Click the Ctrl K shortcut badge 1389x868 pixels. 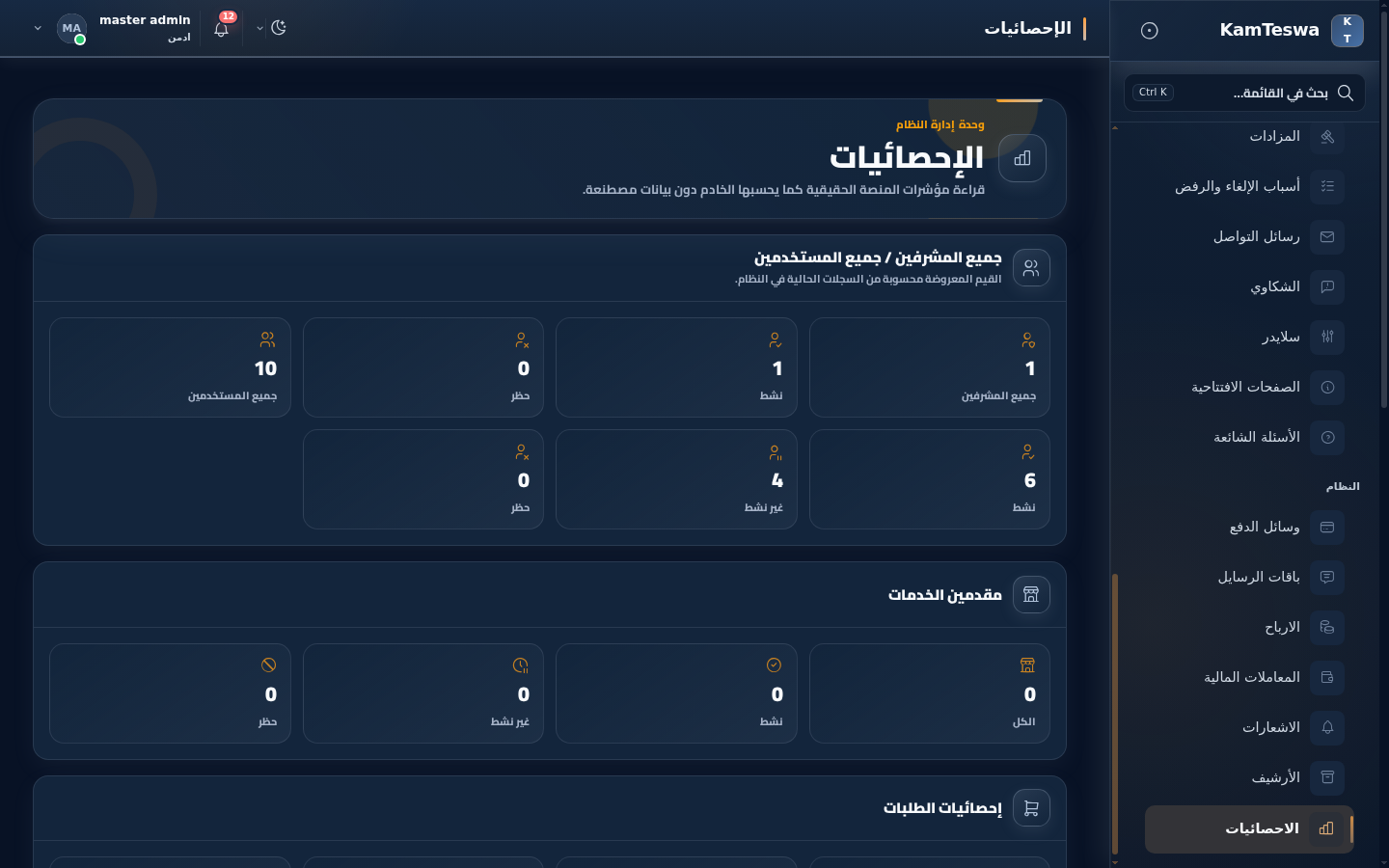click(1153, 93)
